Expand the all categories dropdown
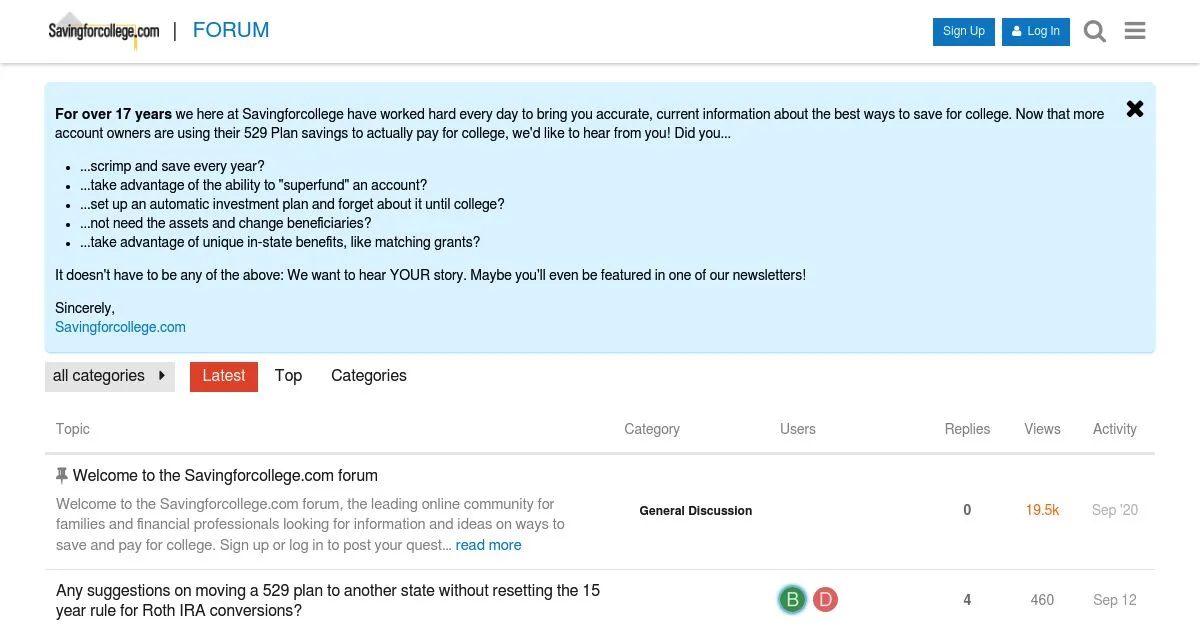Viewport: 1200px width, 630px height. point(110,376)
